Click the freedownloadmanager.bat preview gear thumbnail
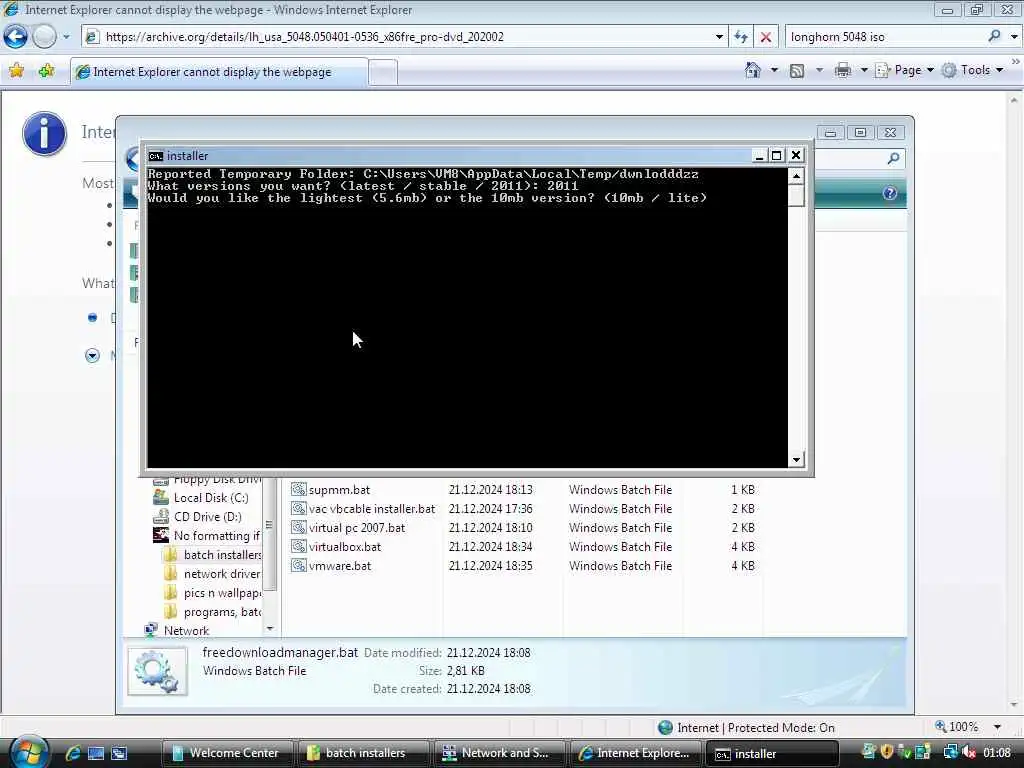Image resolution: width=1024 pixels, height=768 pixels. (157, 672)
